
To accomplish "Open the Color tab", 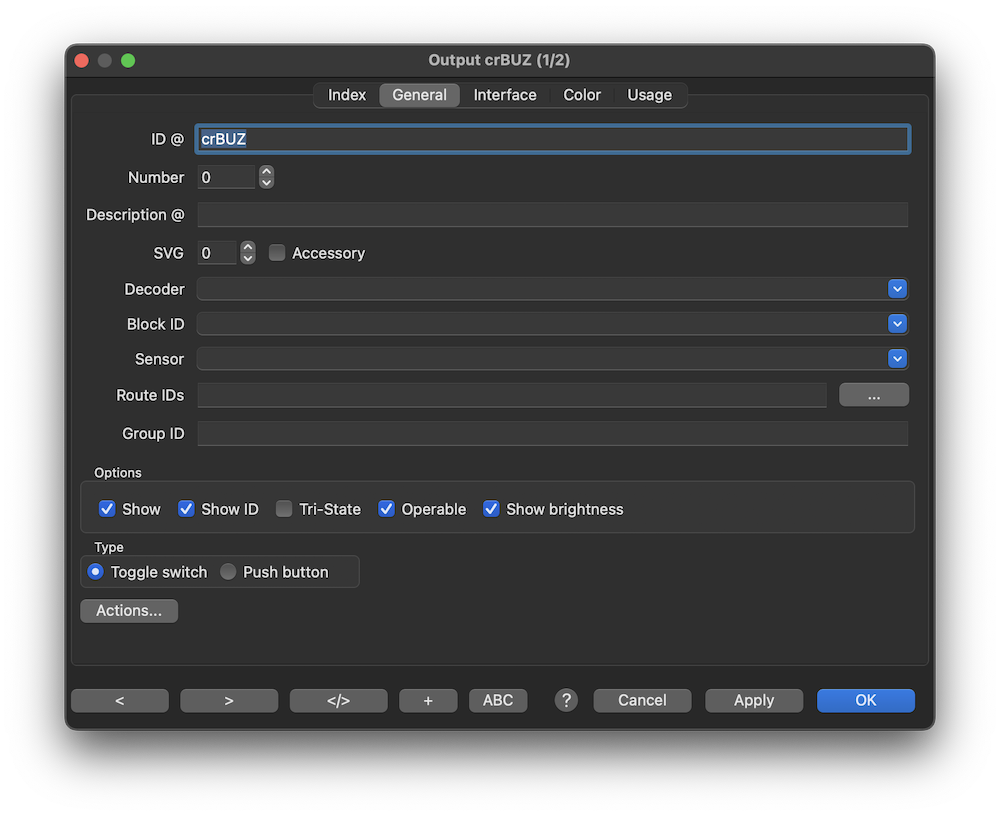I will click(x=582, y=95).
